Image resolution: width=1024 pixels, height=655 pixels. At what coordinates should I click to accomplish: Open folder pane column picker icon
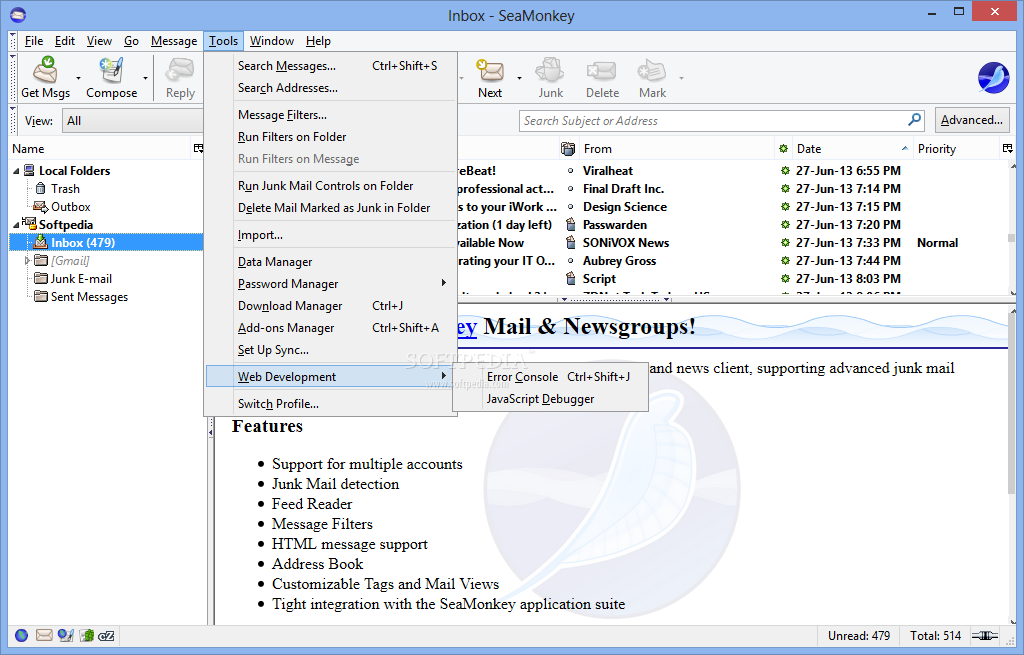[199, 149]
